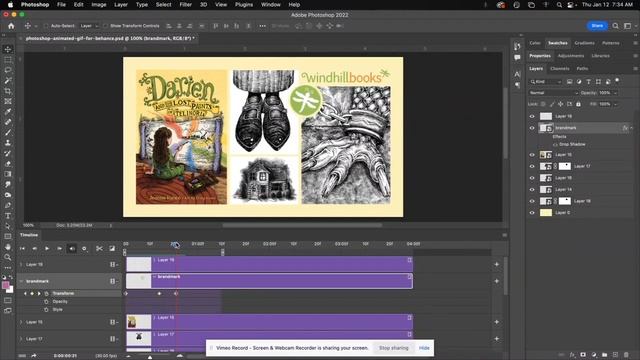
Task: Select the Clone Stamp tool
Action: (8, 143)
